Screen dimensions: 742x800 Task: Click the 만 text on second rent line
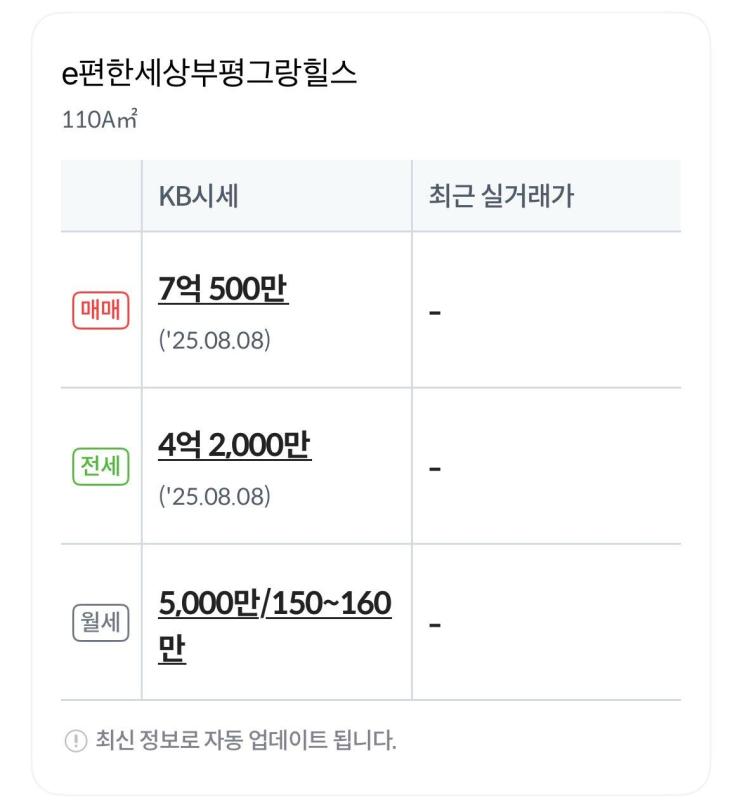pos(172,648)
